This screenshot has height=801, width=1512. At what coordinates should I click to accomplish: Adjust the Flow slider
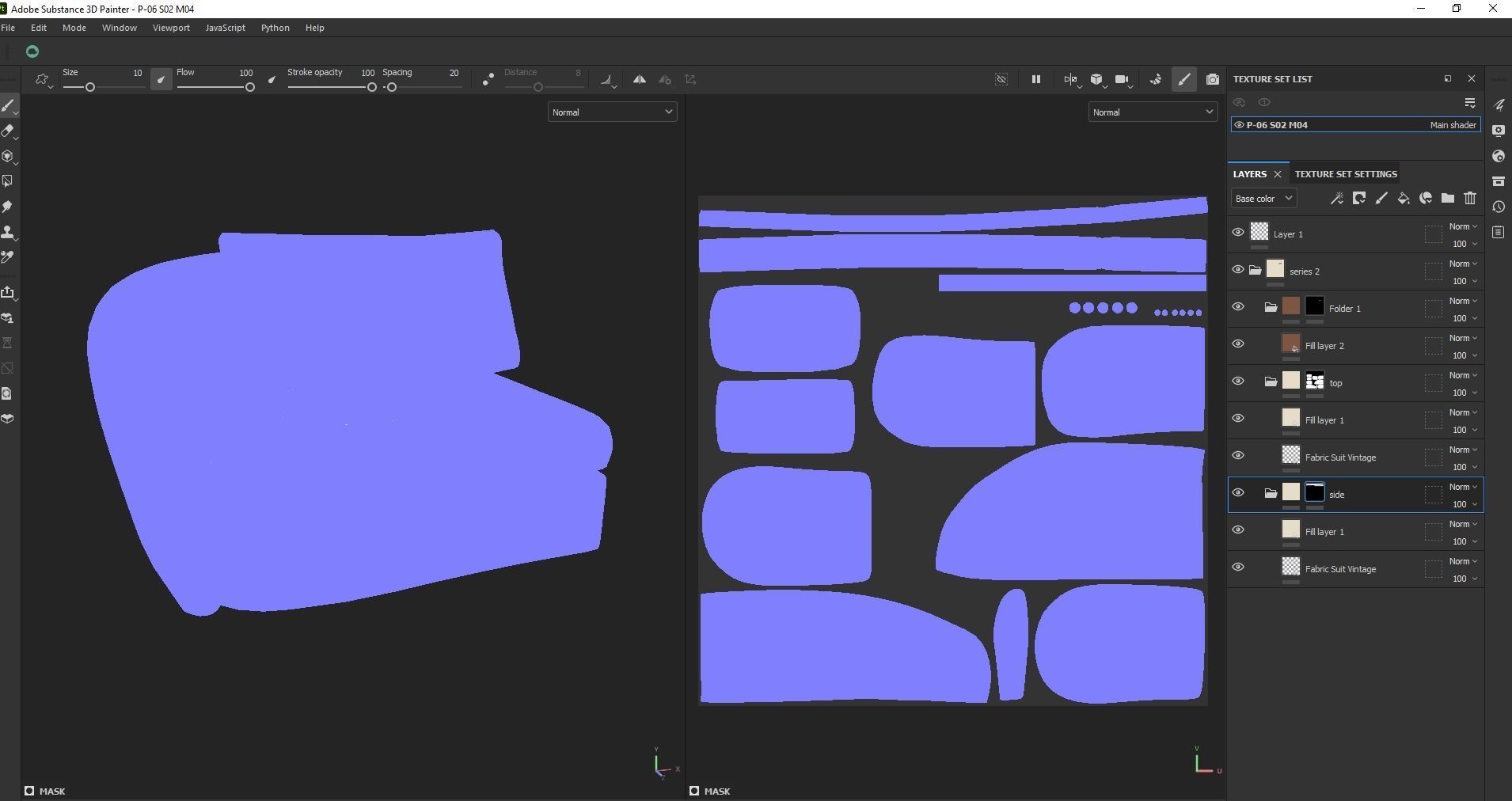click(216, 87)
